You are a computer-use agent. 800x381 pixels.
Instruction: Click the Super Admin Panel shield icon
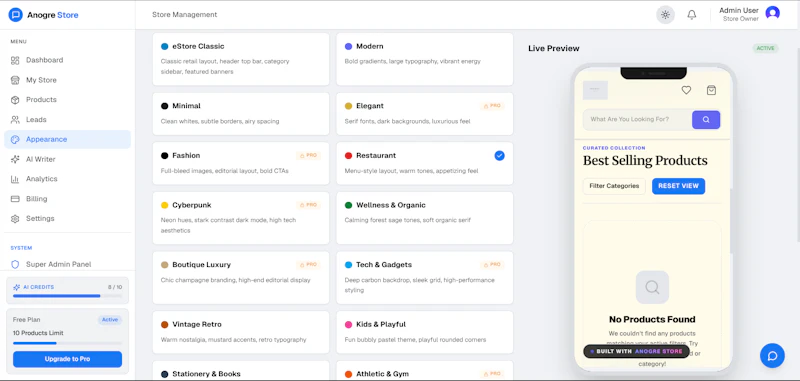point(15,264)
